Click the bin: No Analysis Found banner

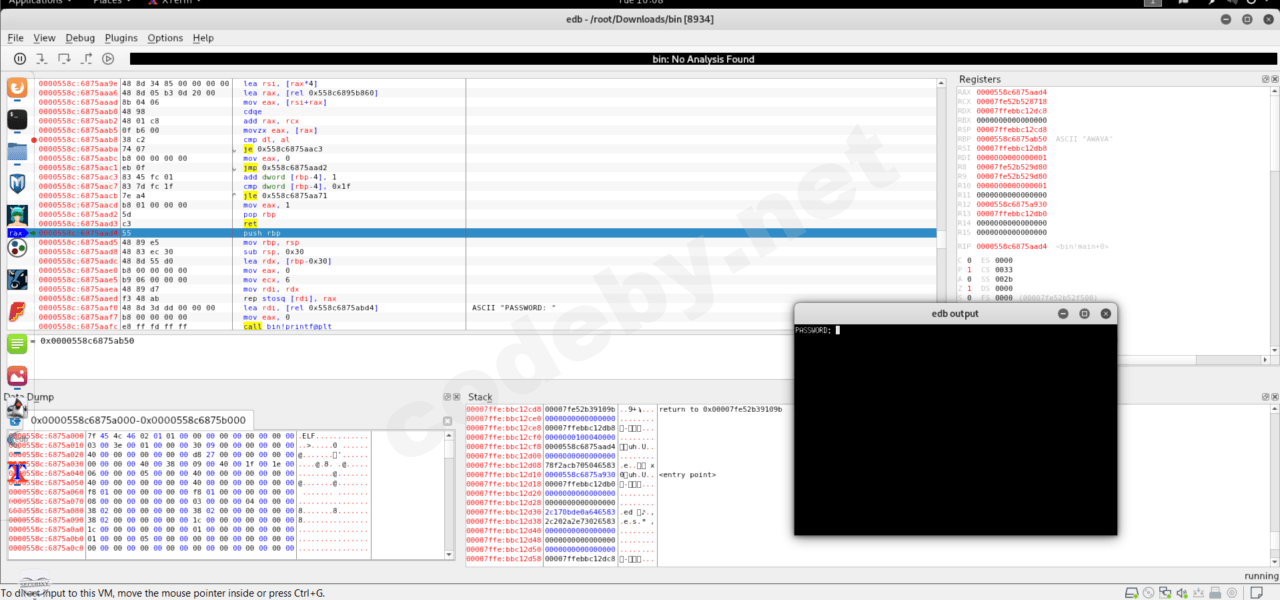703,59
